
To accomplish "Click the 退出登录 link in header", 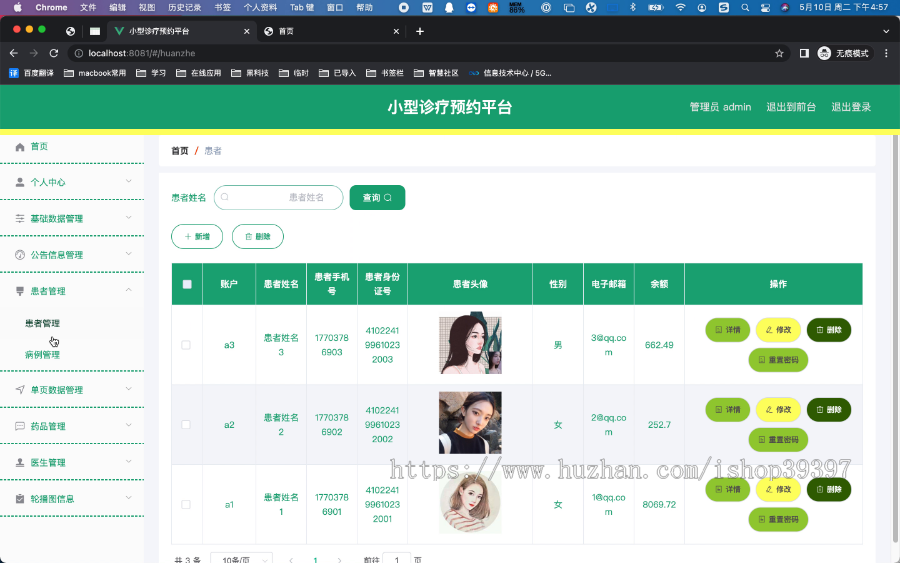I will point(851,107).
